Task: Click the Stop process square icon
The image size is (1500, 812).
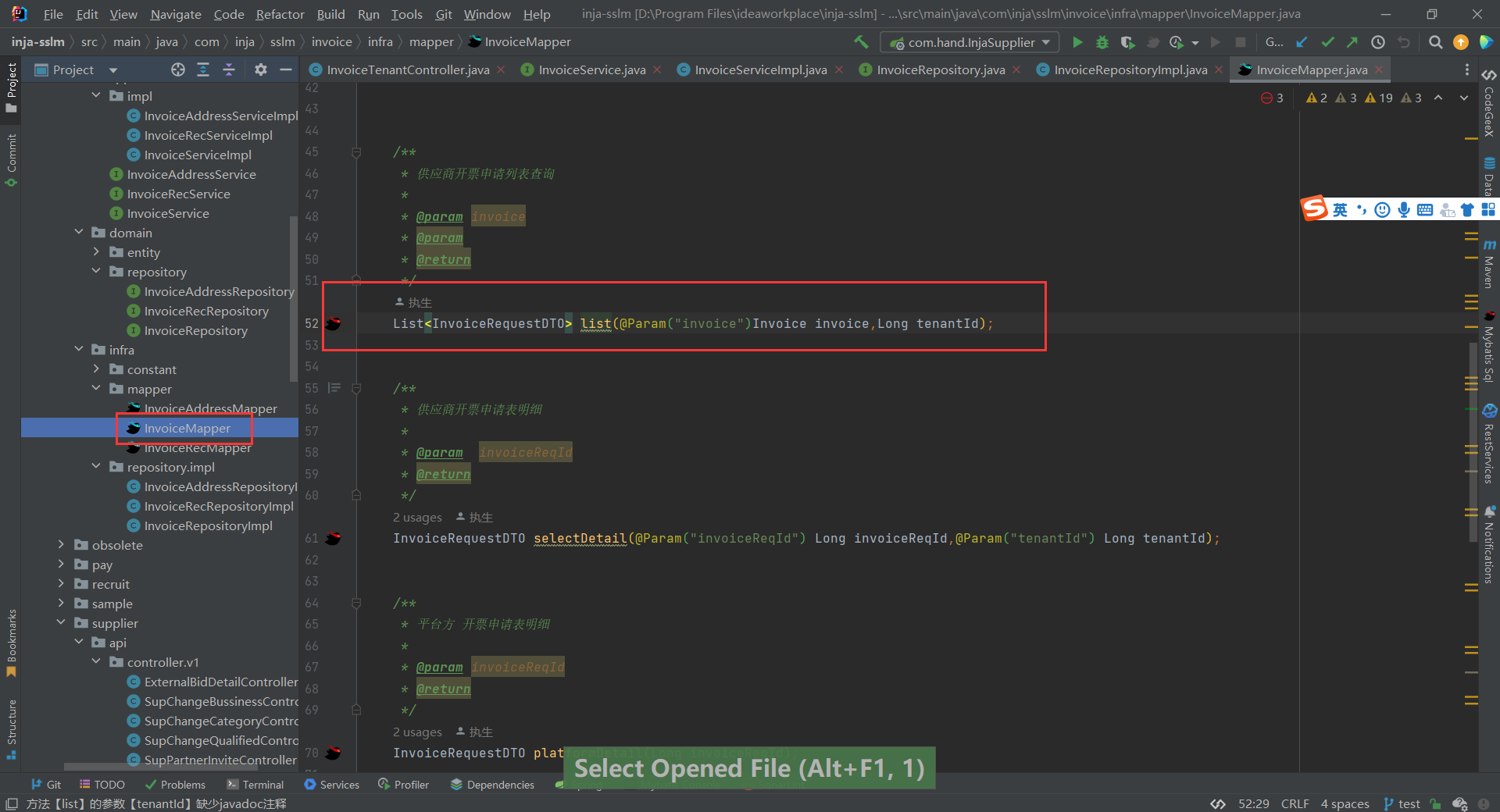Action: [1241, 42]
